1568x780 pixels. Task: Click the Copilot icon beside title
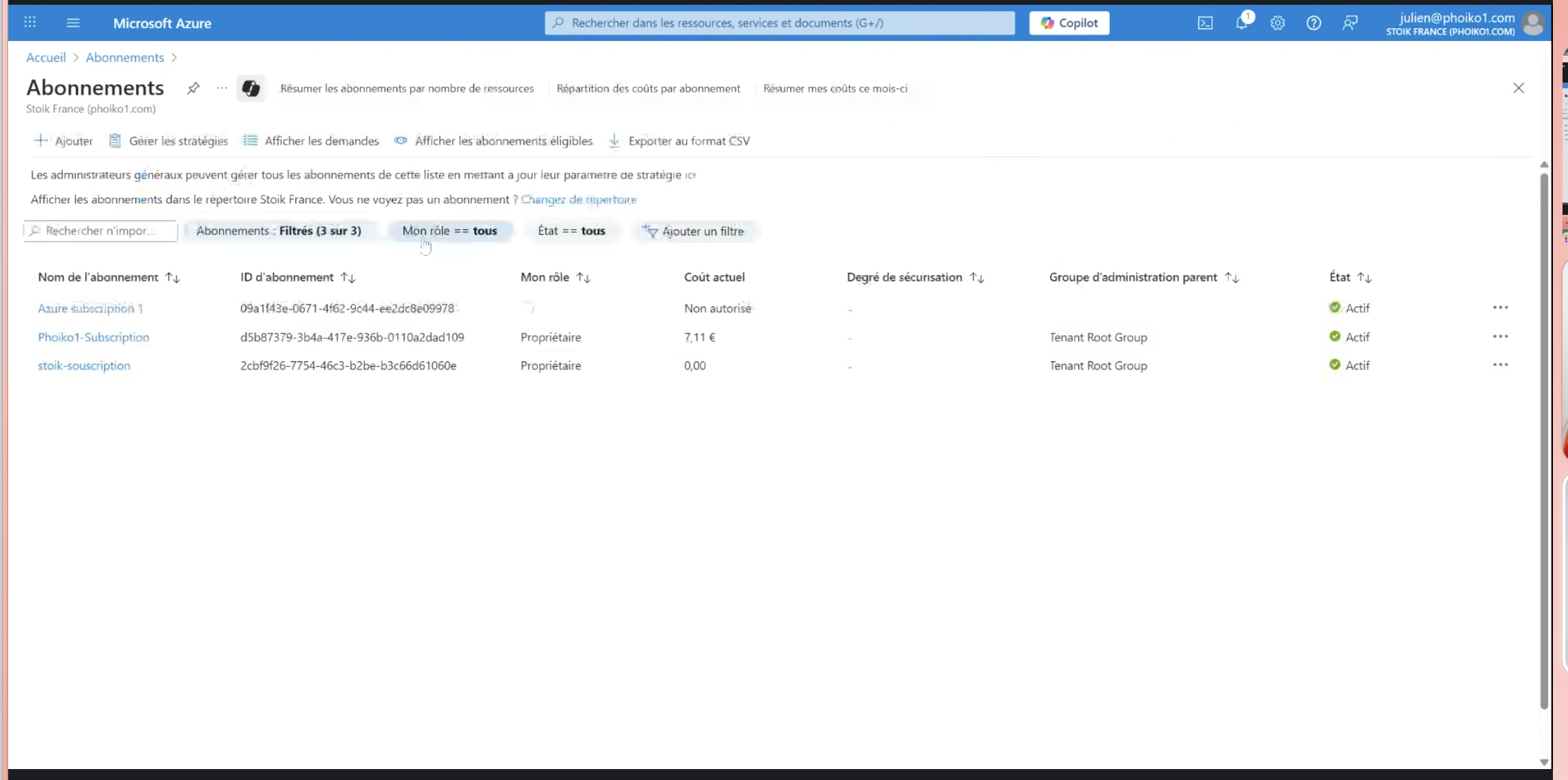pyautogui.click(x=250, y=88)
